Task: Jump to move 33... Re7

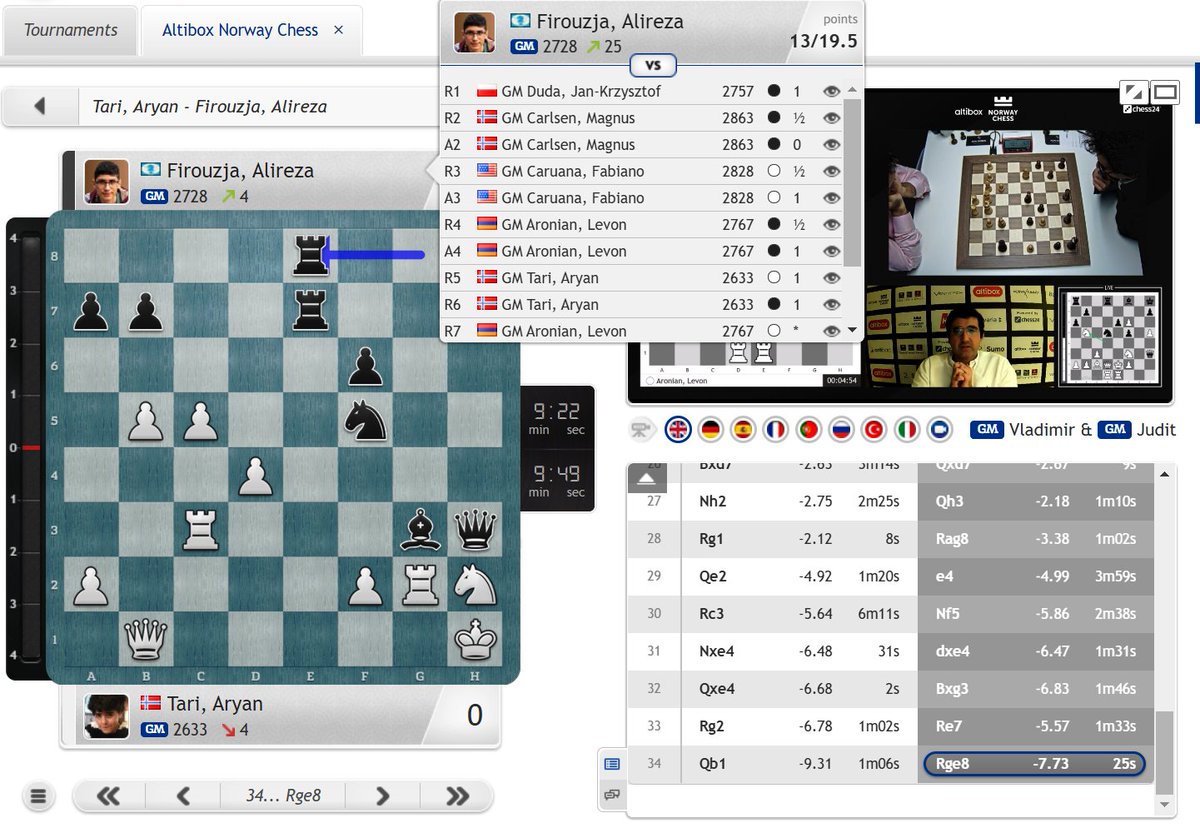Action: [1036, 726]
